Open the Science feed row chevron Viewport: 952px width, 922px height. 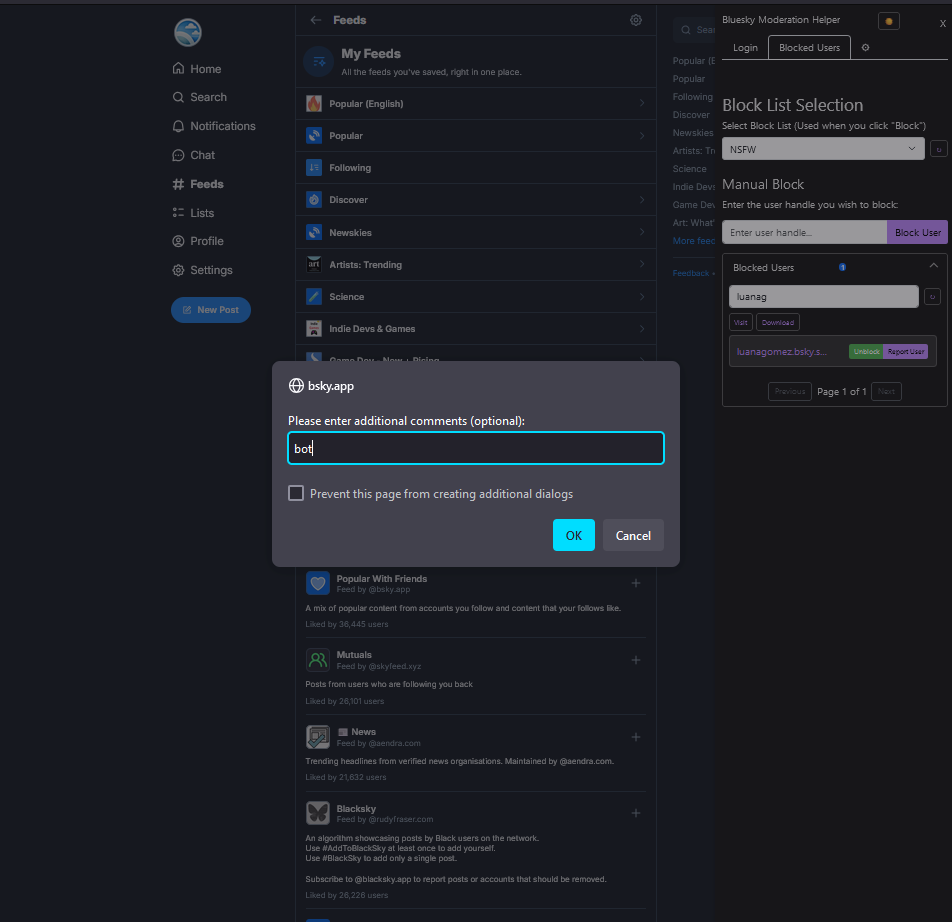point(642,296)
